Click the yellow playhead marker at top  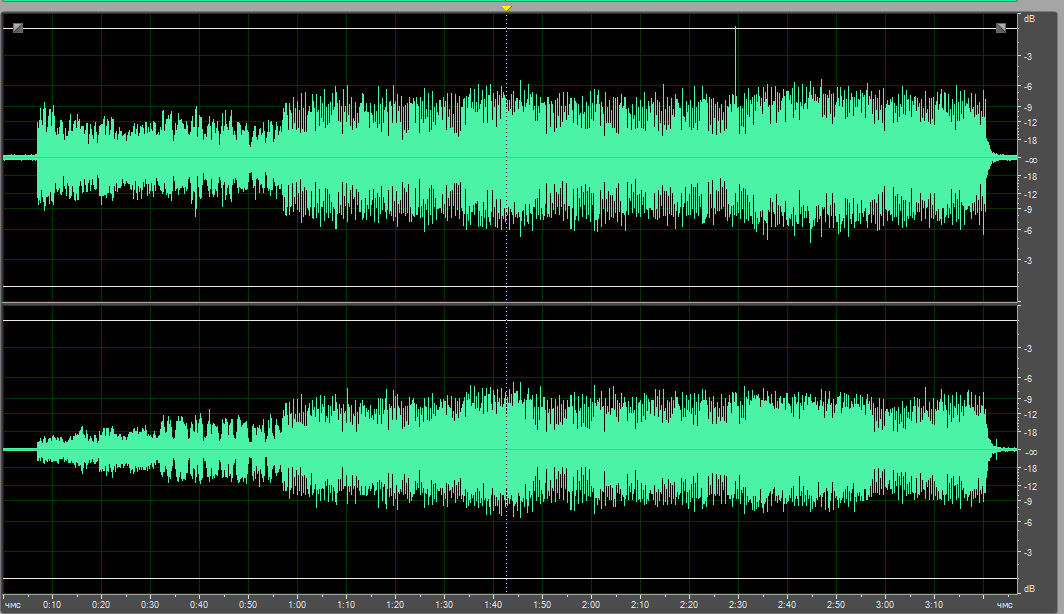[507, 8]
